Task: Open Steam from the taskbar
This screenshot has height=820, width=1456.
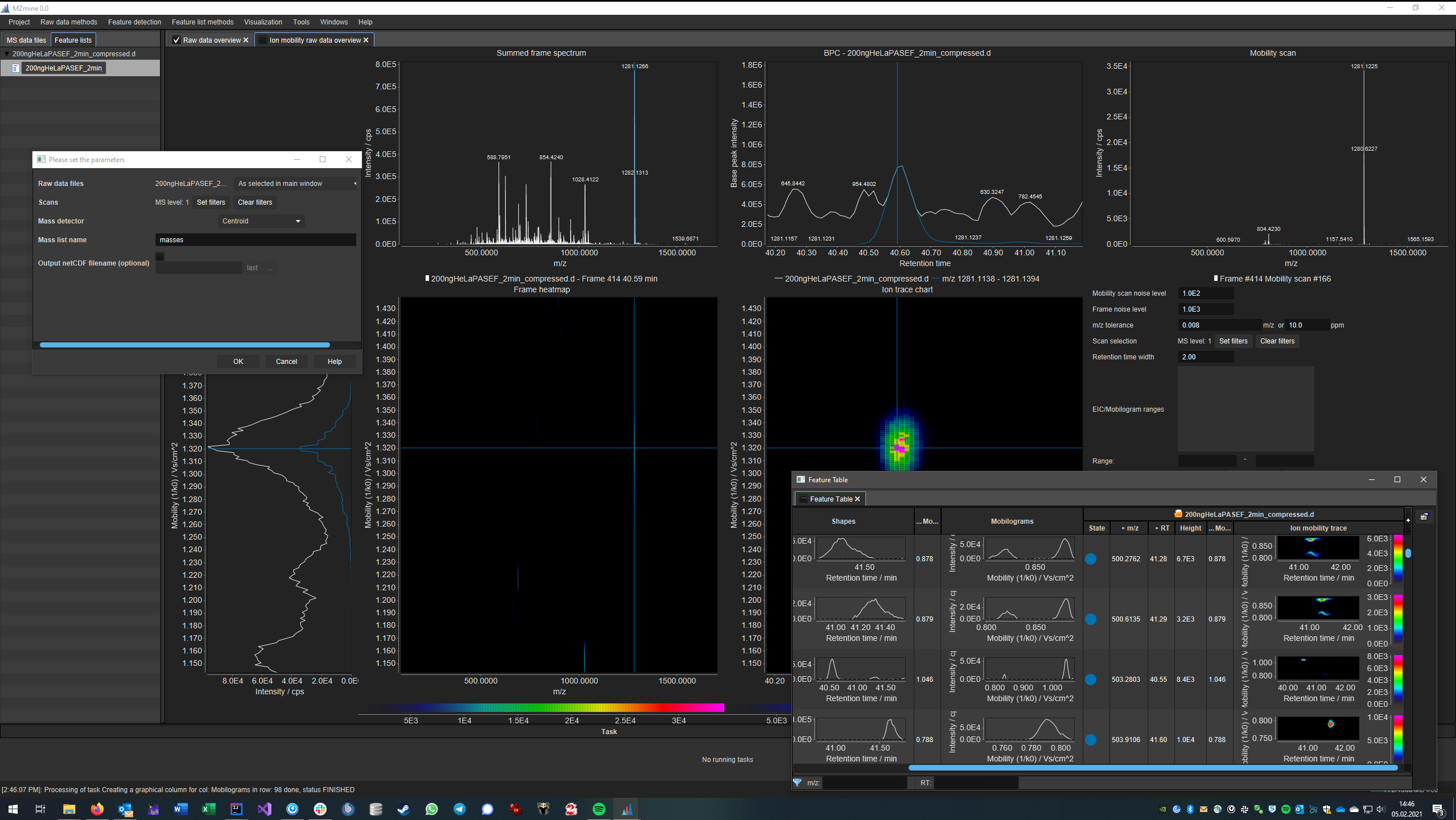Action: point(403,809)
